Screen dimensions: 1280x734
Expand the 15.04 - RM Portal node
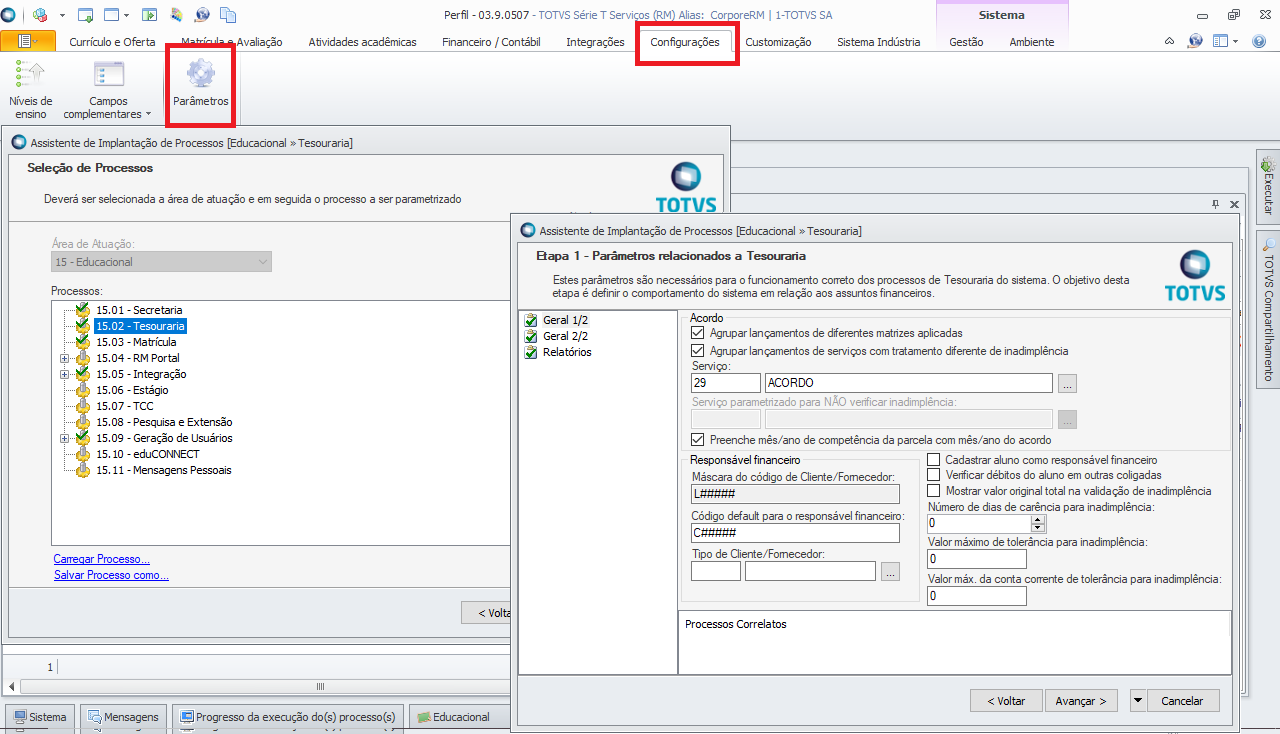click(x=65, y=358)
